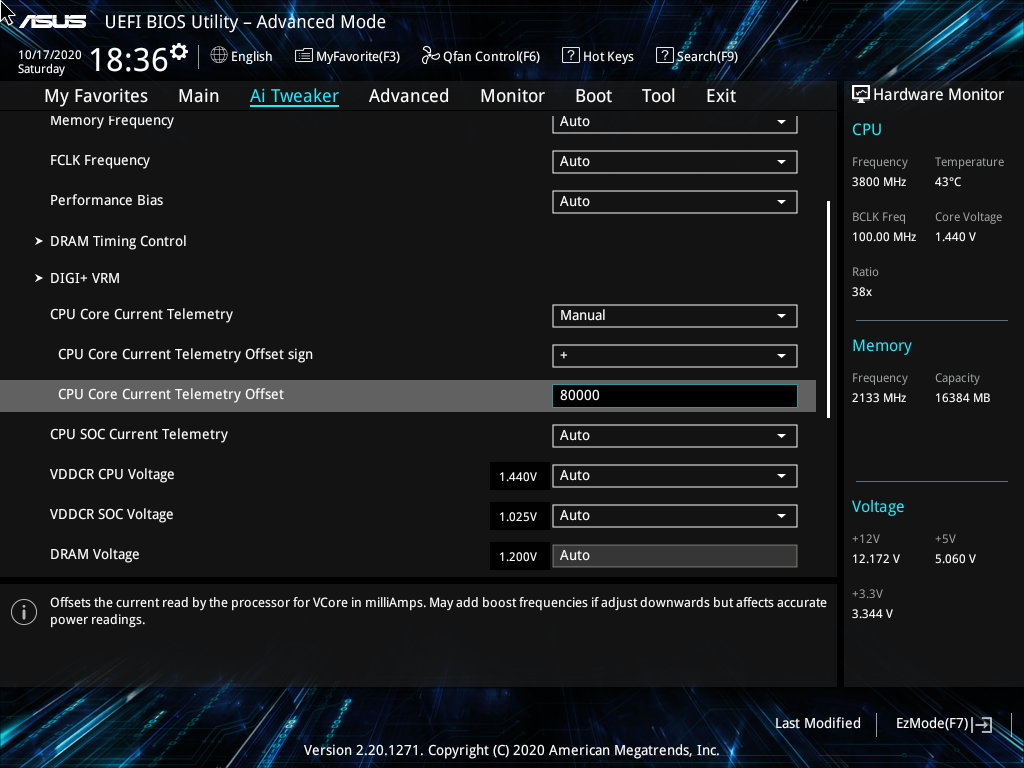
Task: Open the Monitor tab
Action: pos(513,96)
